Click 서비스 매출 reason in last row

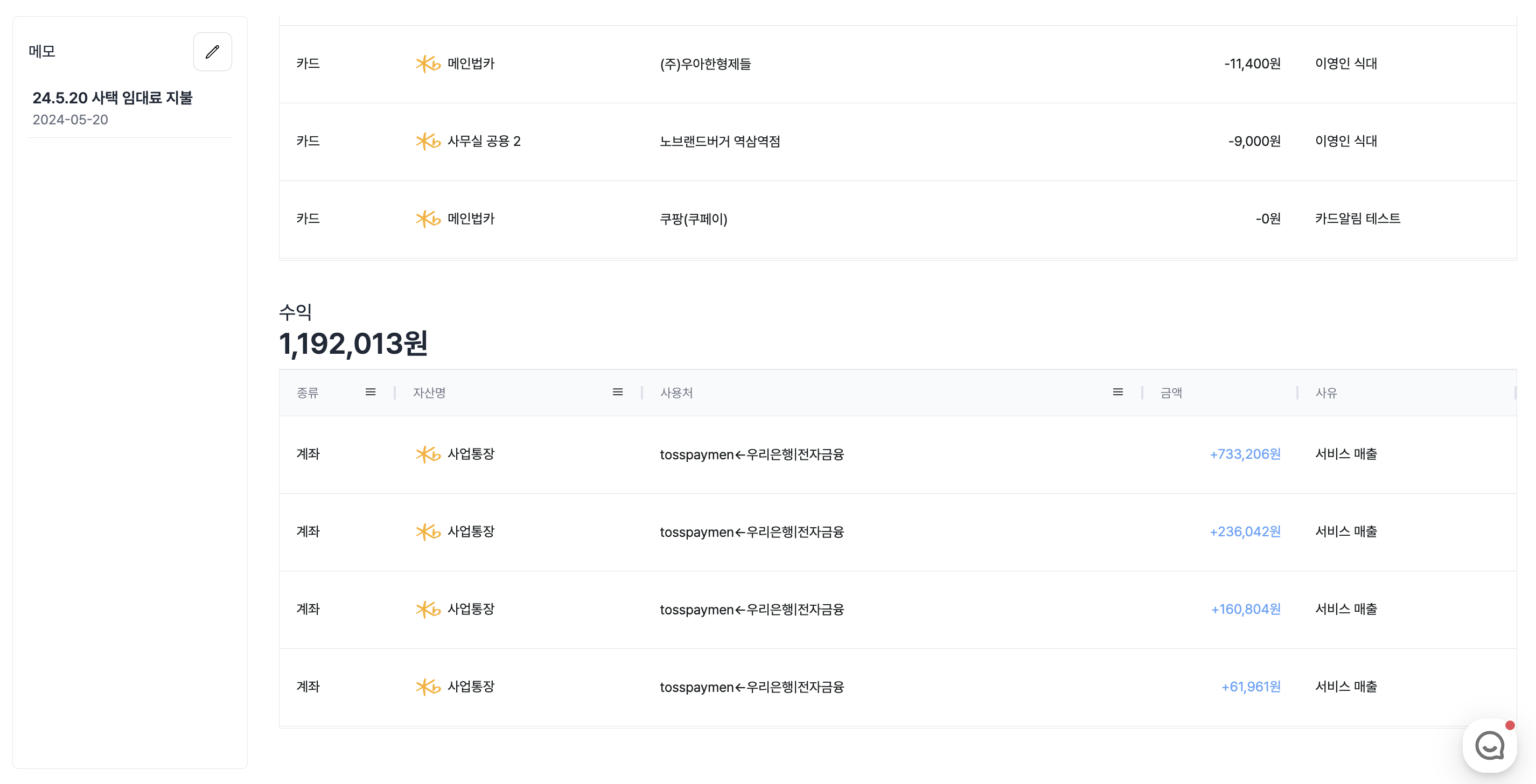coord(1346,687)
